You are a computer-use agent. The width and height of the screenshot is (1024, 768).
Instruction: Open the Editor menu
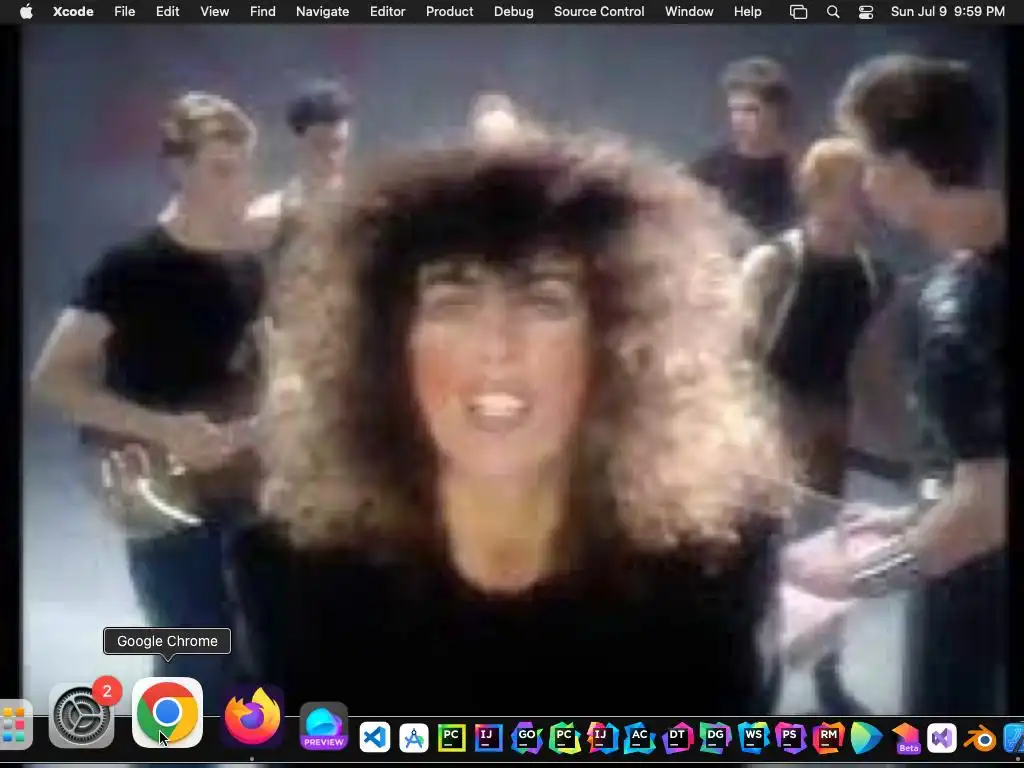[x=387, y=11]
